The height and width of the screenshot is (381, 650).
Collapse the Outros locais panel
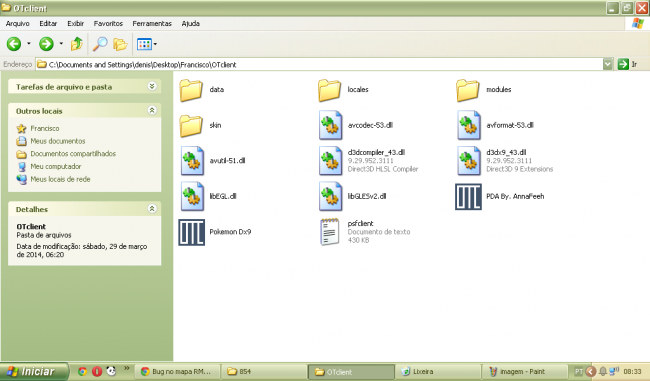click(152, 110)
